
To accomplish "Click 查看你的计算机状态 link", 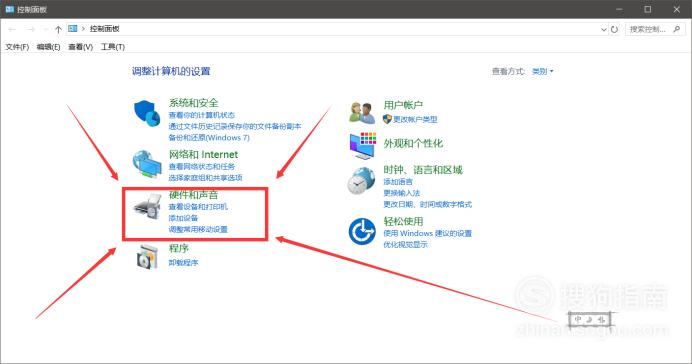I will coord(202,115).
